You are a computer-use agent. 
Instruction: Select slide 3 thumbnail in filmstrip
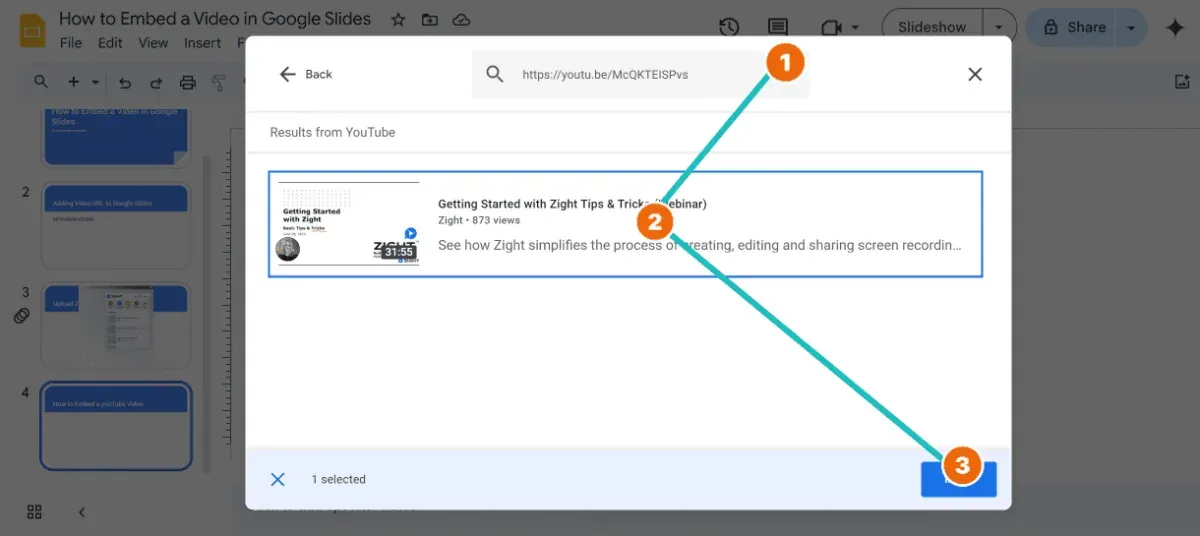point(116,325)
